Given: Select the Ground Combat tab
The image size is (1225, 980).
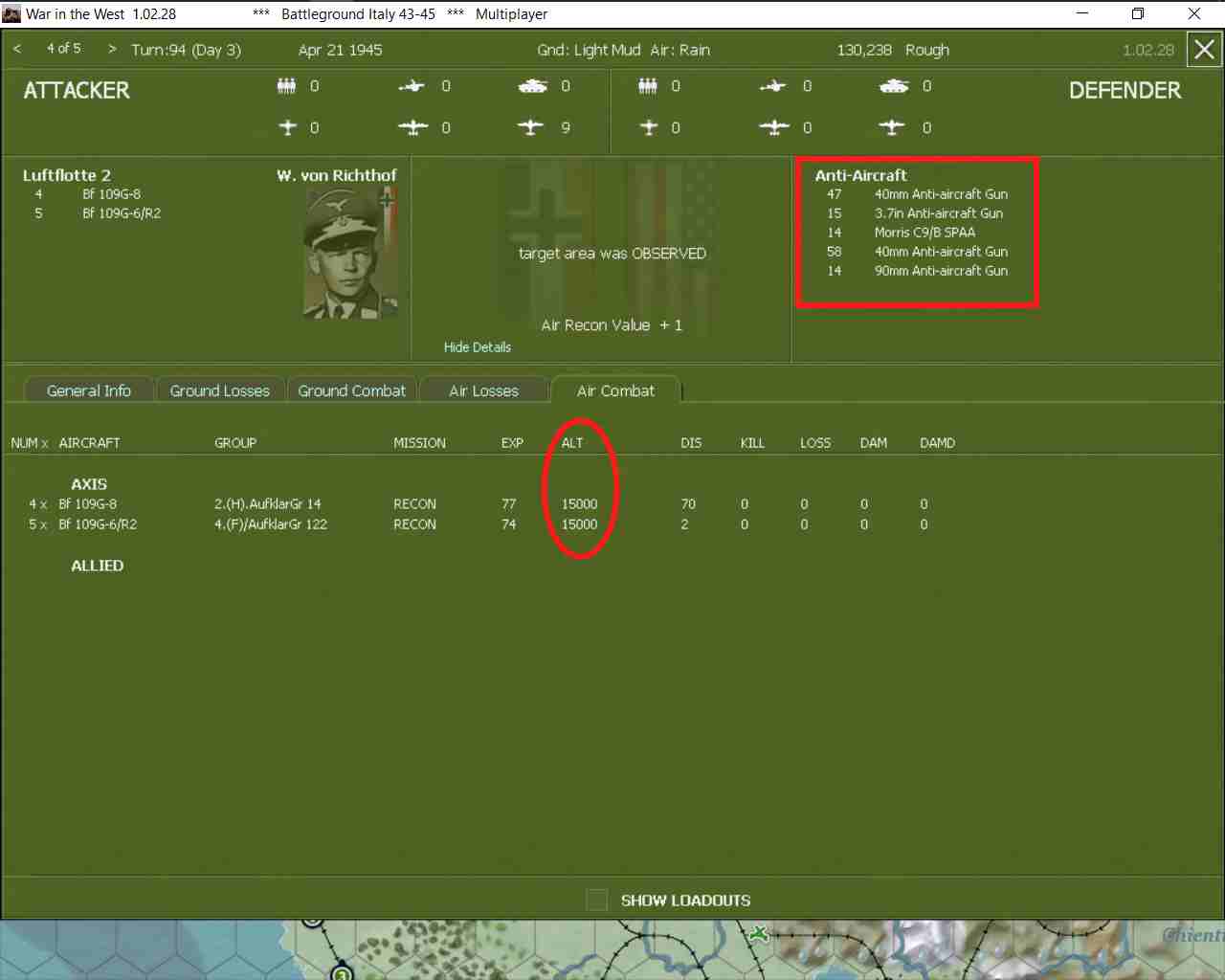Looking at the screenshot, I should pos(352,390).
